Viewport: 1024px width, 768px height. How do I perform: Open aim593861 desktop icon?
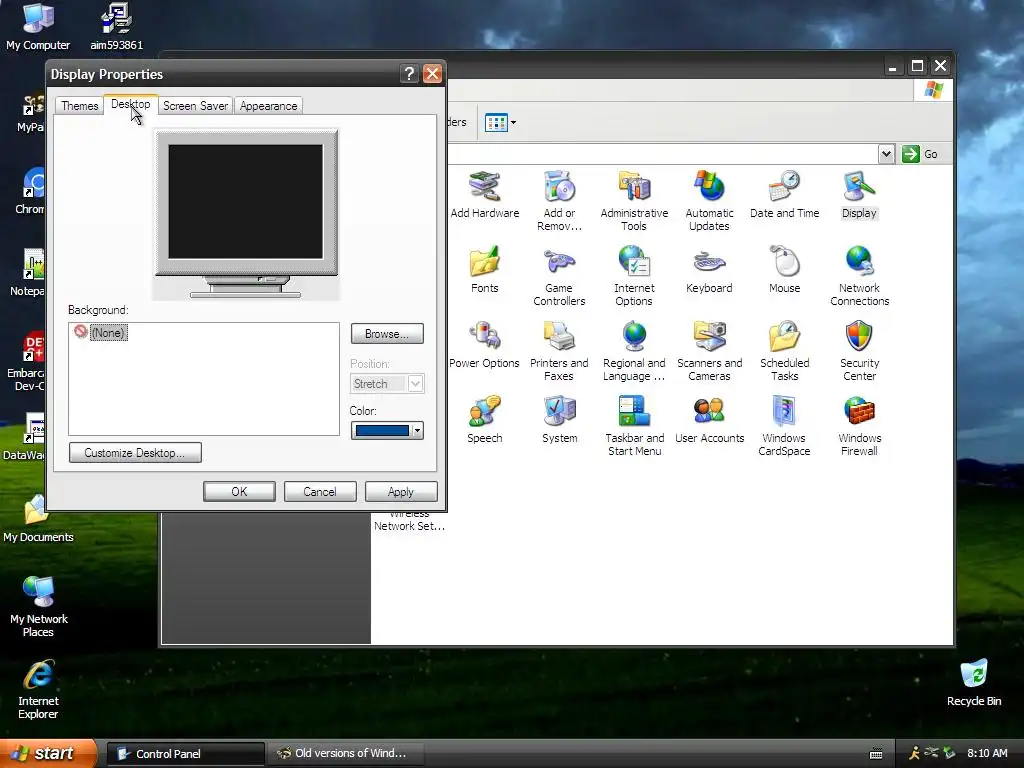(x=116, y=27)
